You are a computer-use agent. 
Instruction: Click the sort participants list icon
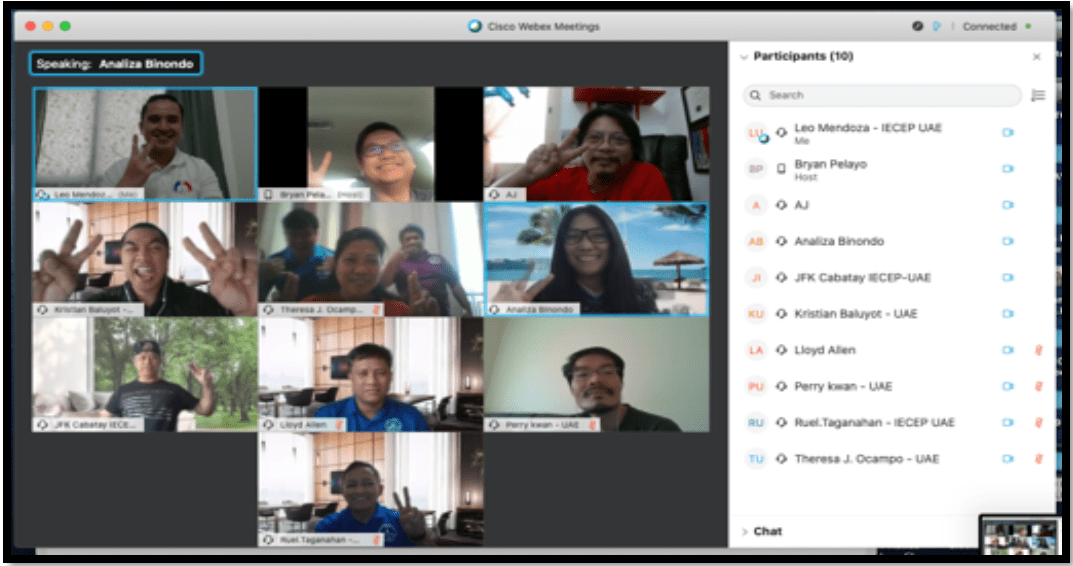1037,95
